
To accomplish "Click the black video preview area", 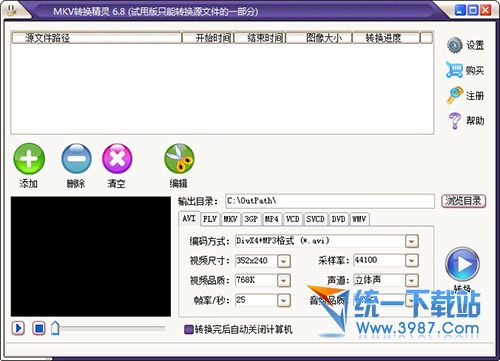I will pyautogui.click(x=91, y=256).
